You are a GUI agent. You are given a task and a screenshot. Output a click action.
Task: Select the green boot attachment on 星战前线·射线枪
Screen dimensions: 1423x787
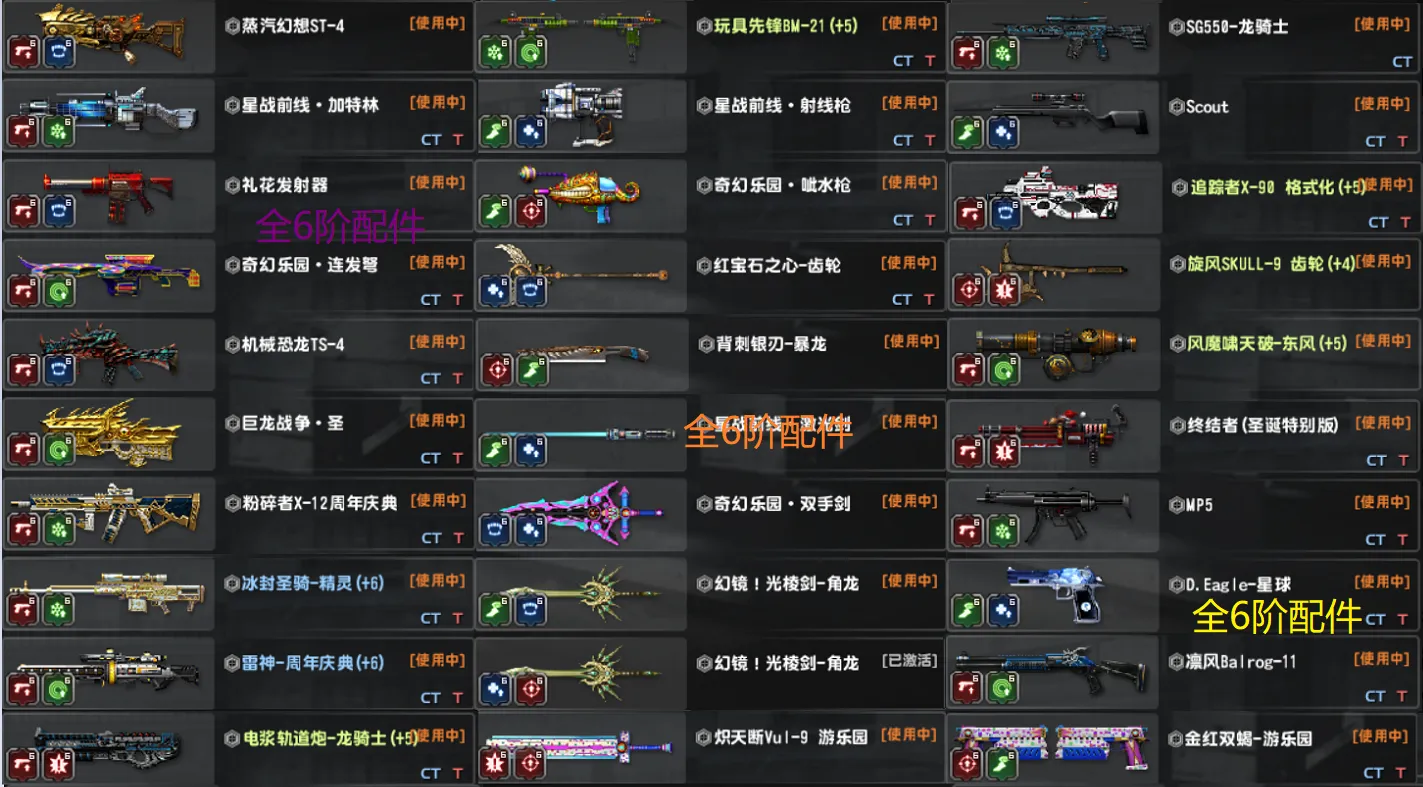[495, 133]
